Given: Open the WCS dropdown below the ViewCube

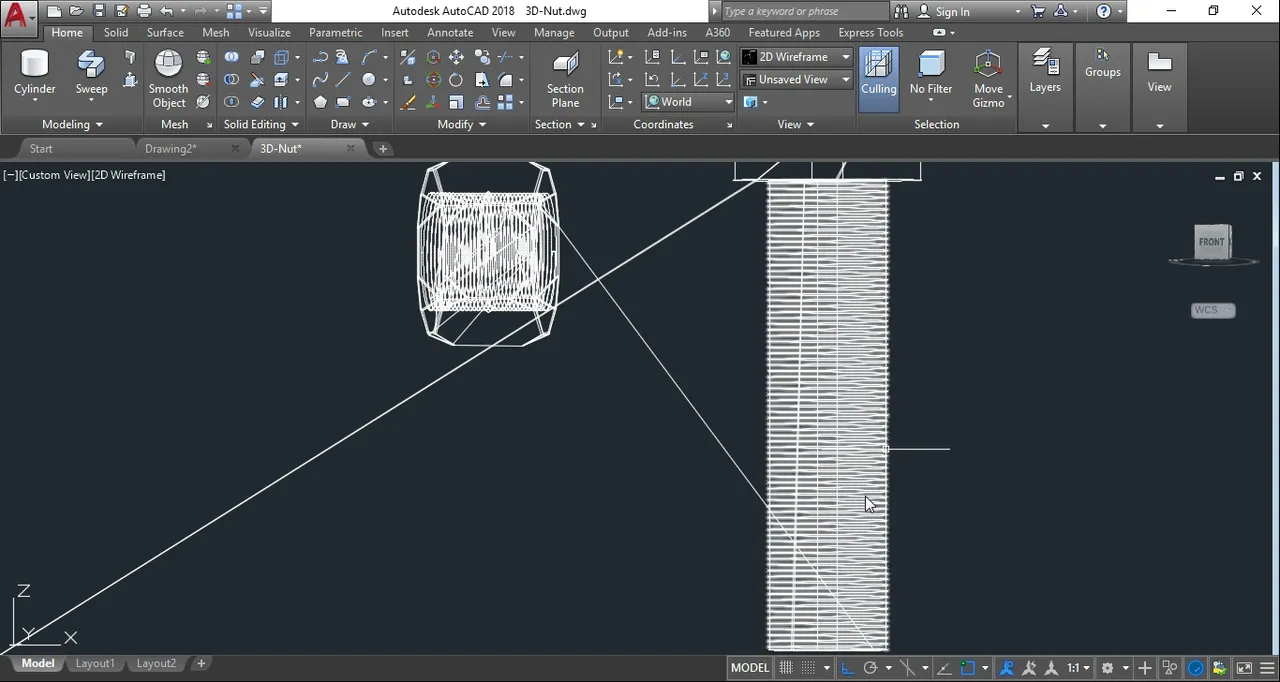Looking at the screenshot, I should coord(1213,310).
